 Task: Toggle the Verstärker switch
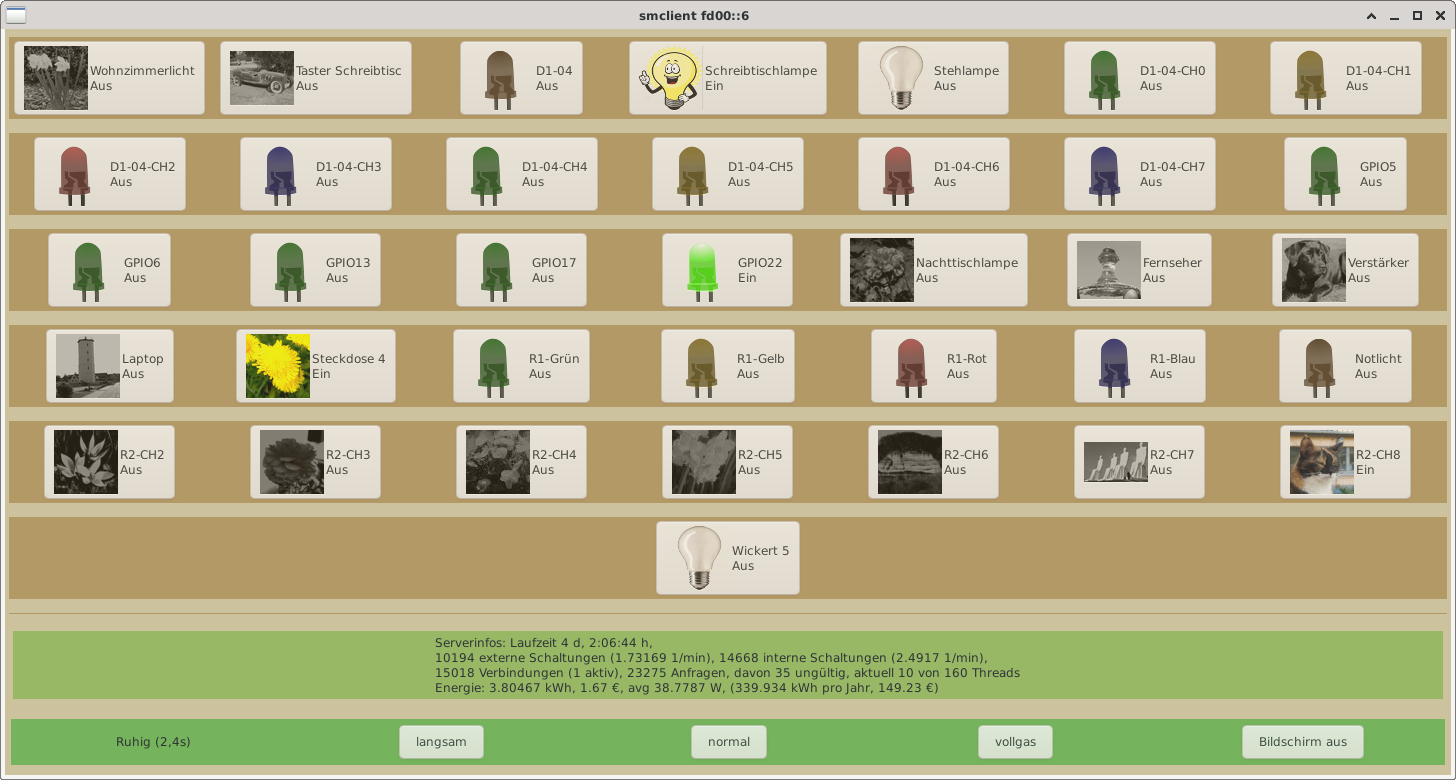point(1345,270)
